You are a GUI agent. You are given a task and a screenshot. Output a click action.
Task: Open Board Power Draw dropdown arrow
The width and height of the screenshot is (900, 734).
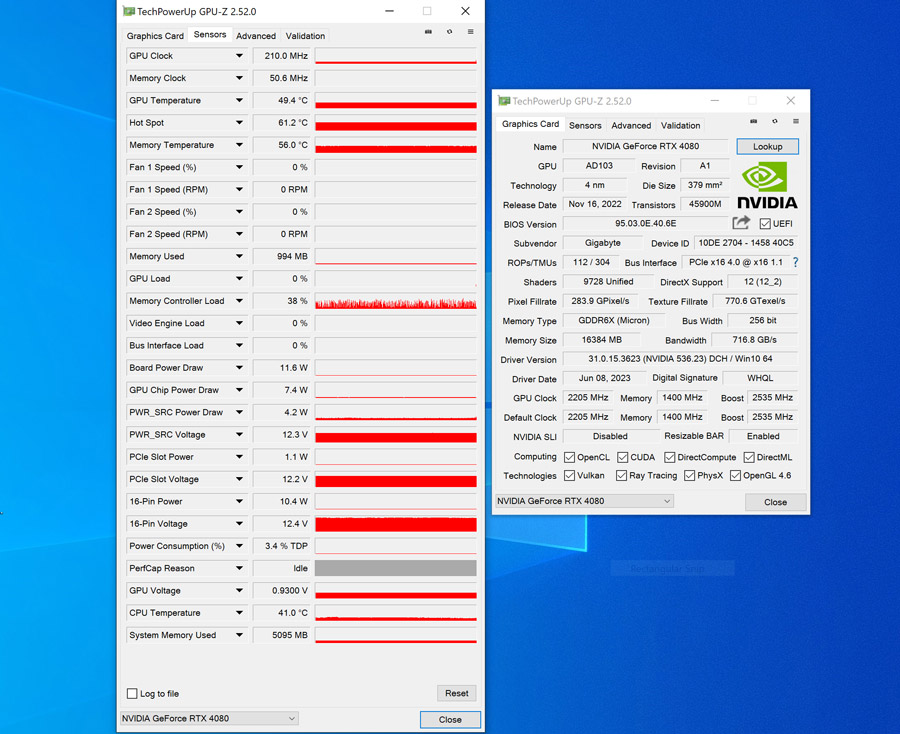[239, 368]
